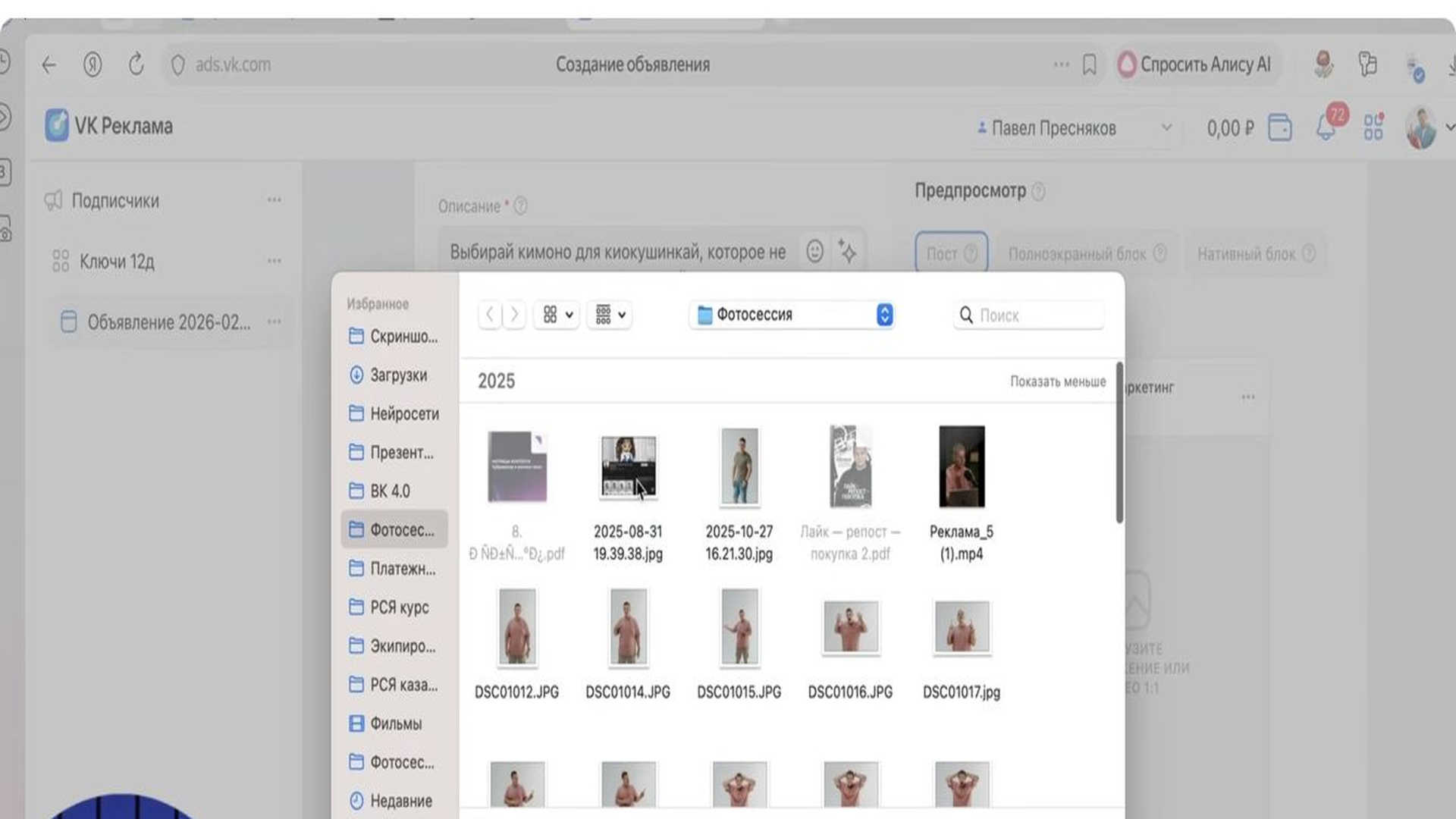Viewport: 1456px width, 819px height.
Task: Go back in the file dialog
Action: tap(490, 314)
